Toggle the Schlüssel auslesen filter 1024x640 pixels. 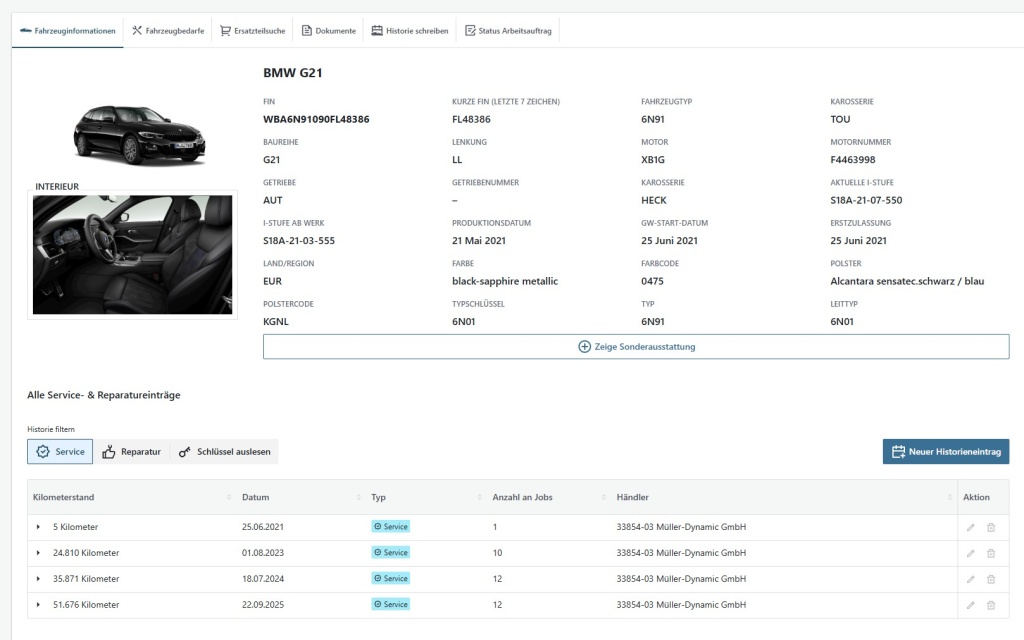click(224, 452)
